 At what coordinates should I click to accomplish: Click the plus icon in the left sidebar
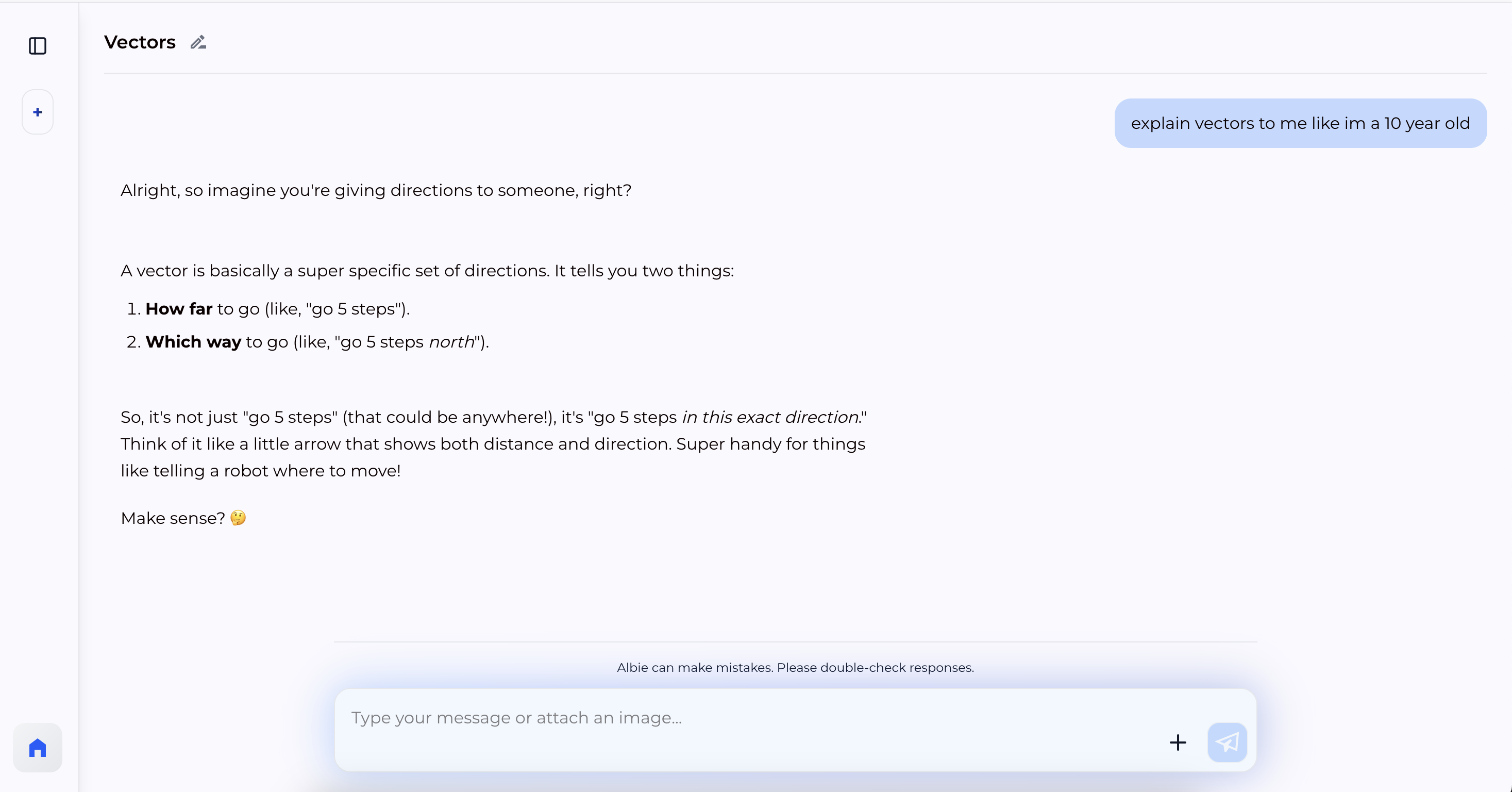38,111
